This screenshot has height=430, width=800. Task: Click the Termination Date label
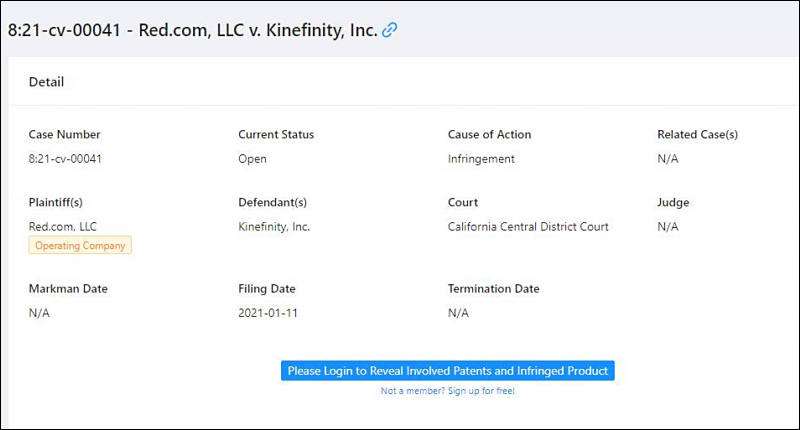click(x=493, y=289)
